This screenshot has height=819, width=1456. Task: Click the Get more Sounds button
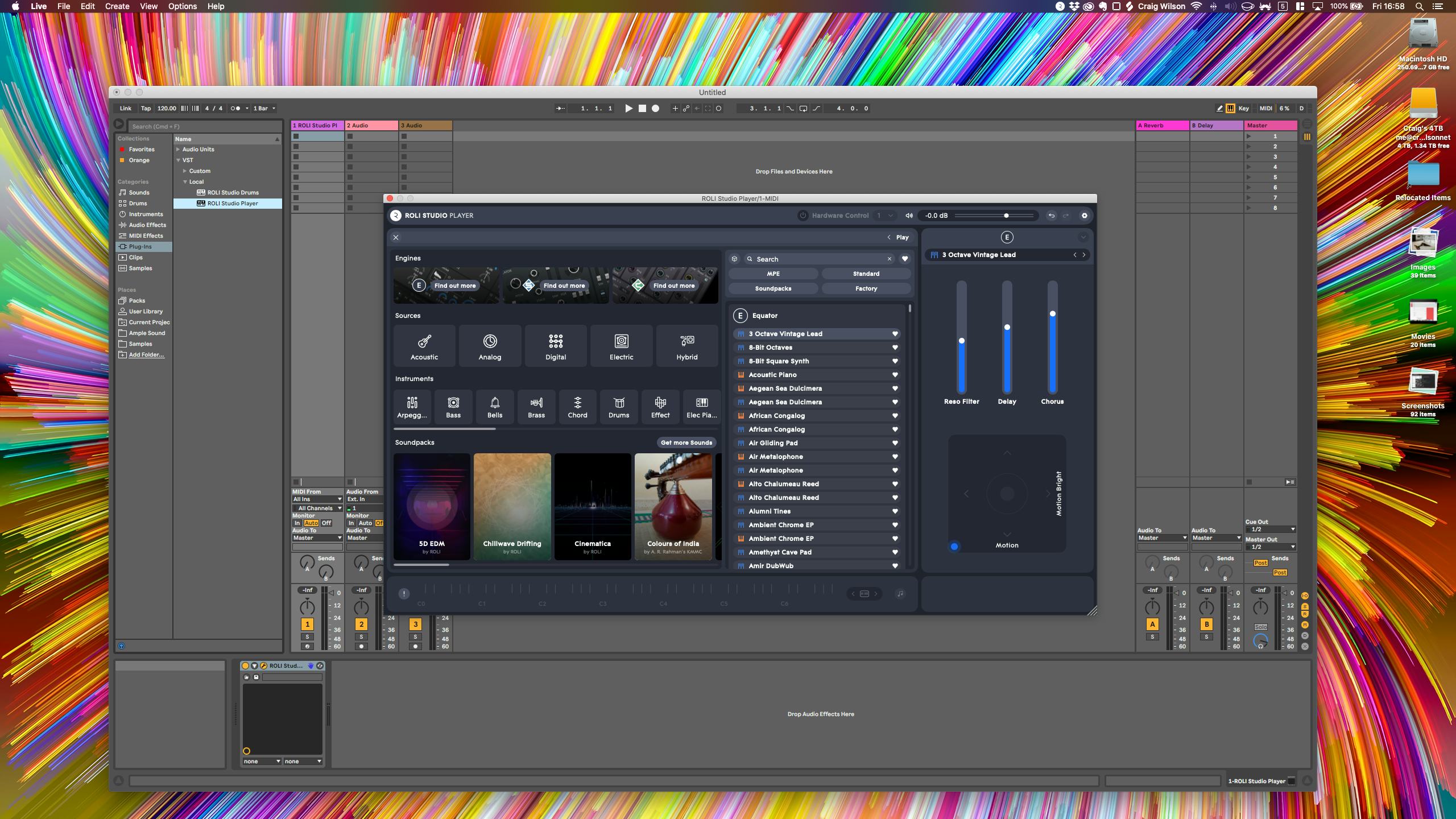[686, 442]
